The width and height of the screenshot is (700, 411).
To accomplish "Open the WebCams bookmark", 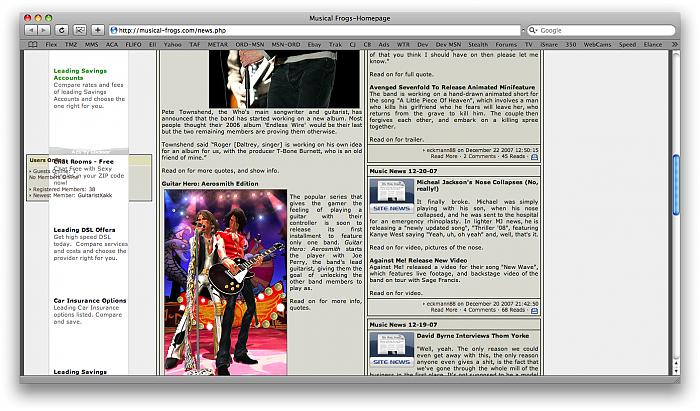I will point(597,45).
